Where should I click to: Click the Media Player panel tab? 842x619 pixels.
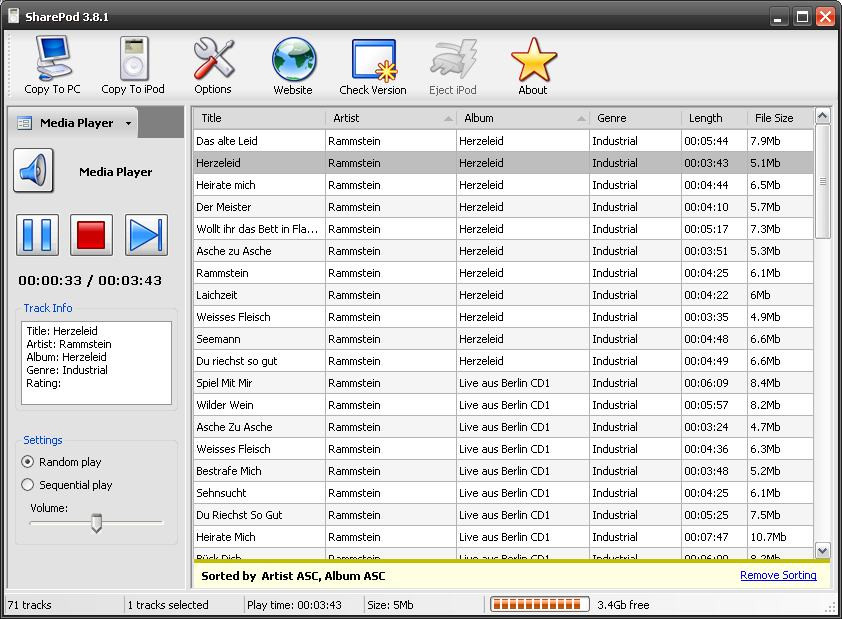[72, 123]
